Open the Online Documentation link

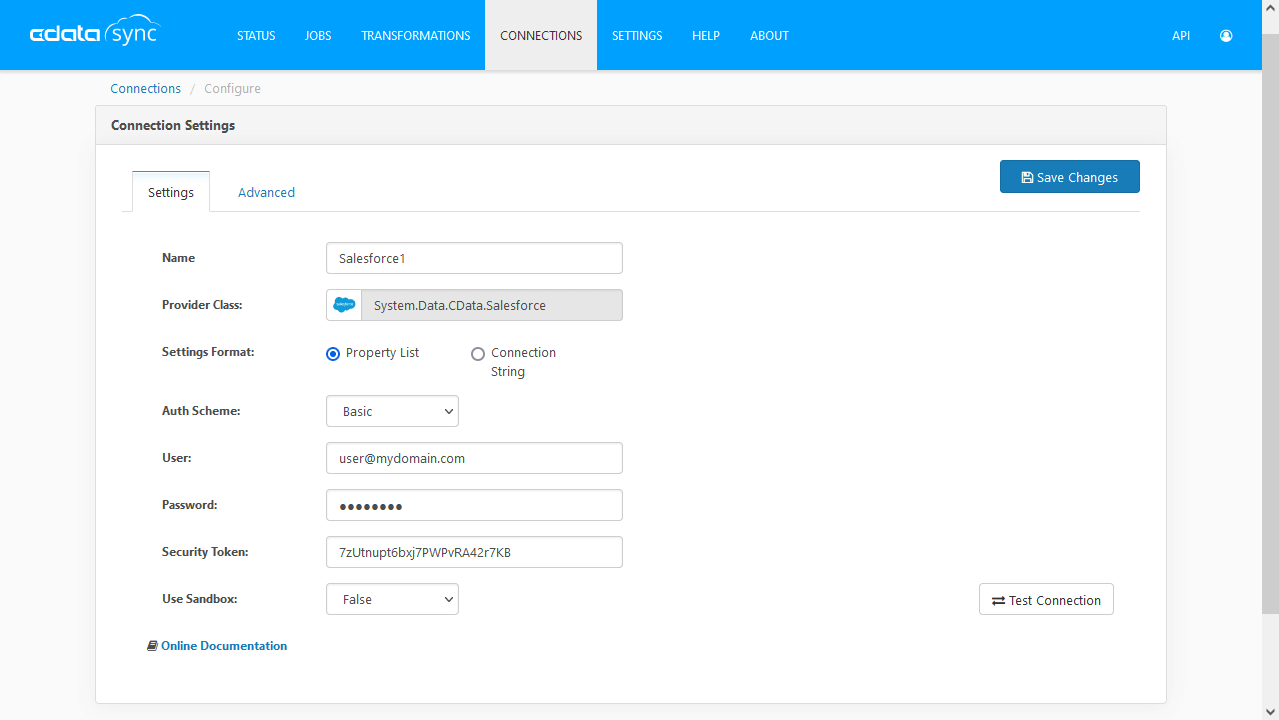tap(224, 645)
